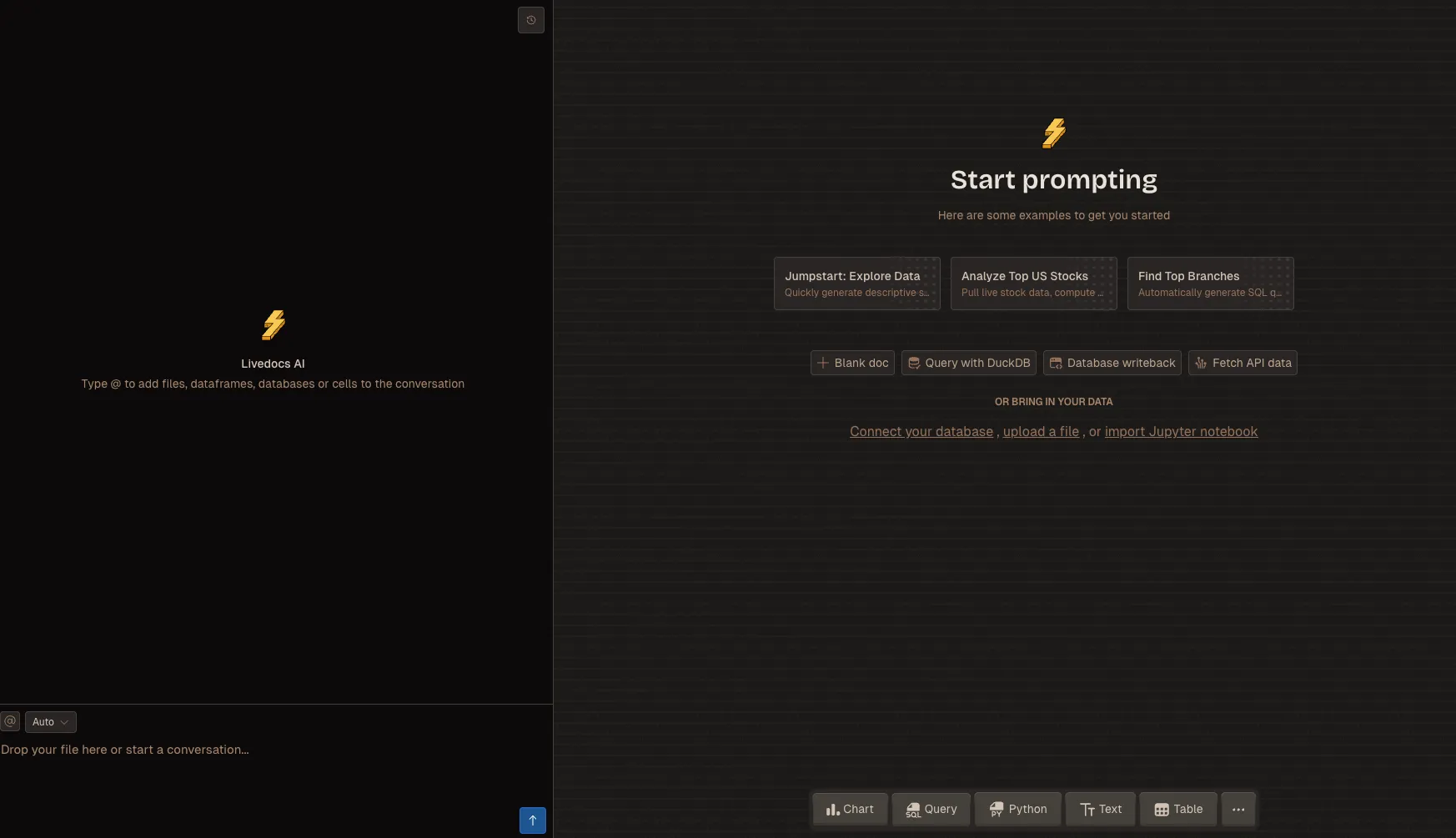1456x838 pixels.
Task: Send message with the blue arrow button
Action: 532,820
